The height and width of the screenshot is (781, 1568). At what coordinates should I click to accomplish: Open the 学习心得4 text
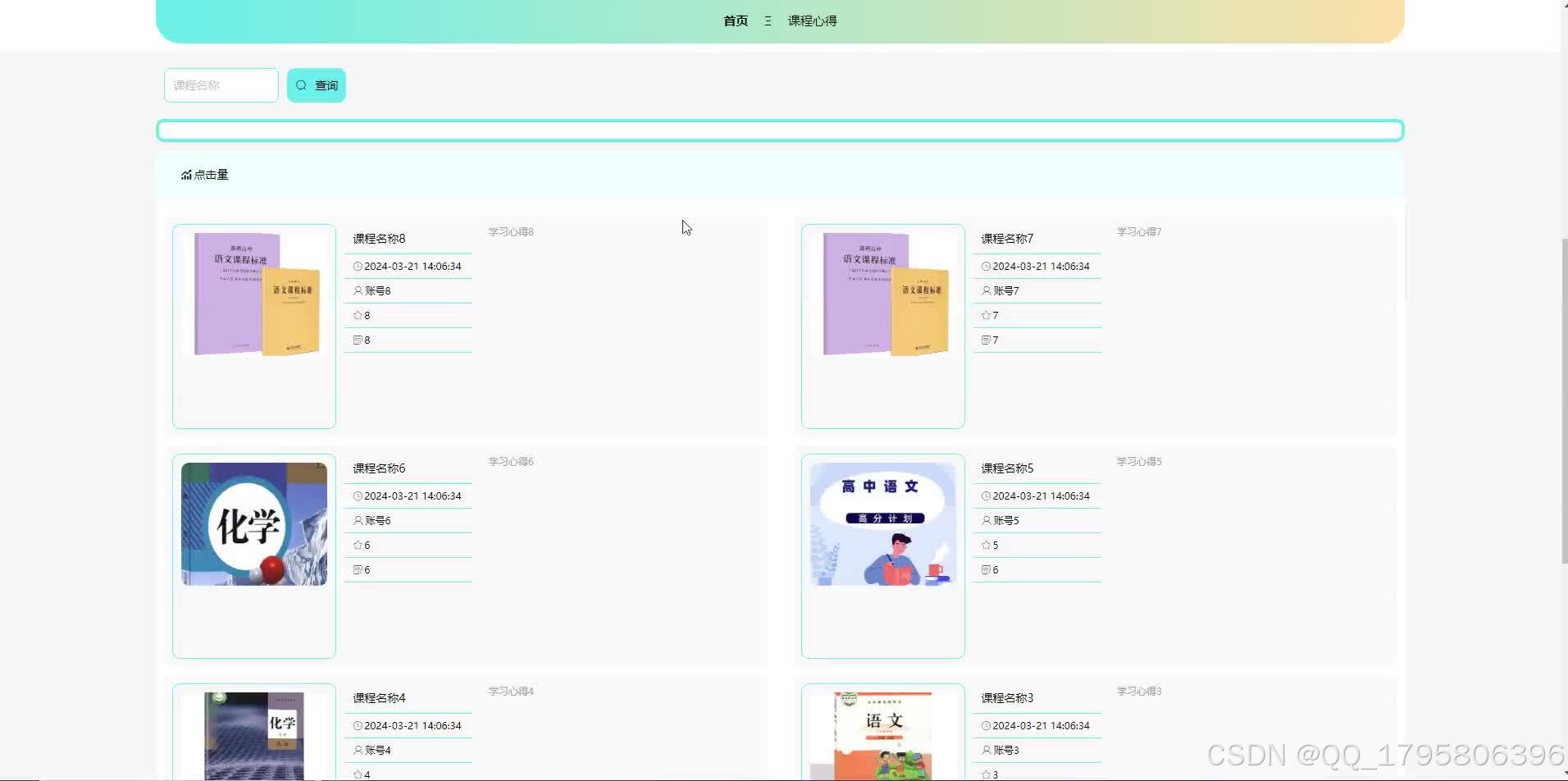pyautogui.click(x=511, y=692)
